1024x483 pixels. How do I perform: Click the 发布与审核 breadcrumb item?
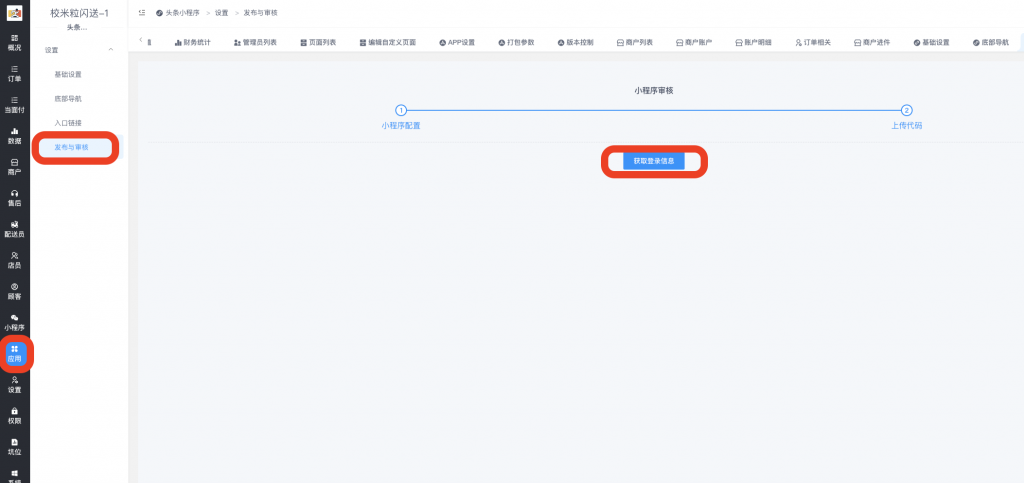(260, 13)
